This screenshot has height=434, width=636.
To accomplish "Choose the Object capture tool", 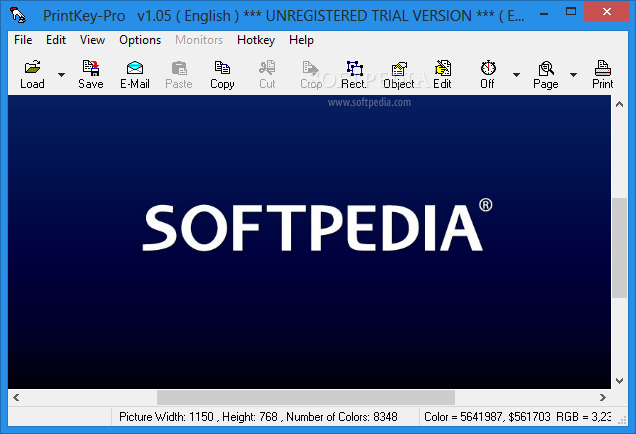I will [x=399, y=75].
